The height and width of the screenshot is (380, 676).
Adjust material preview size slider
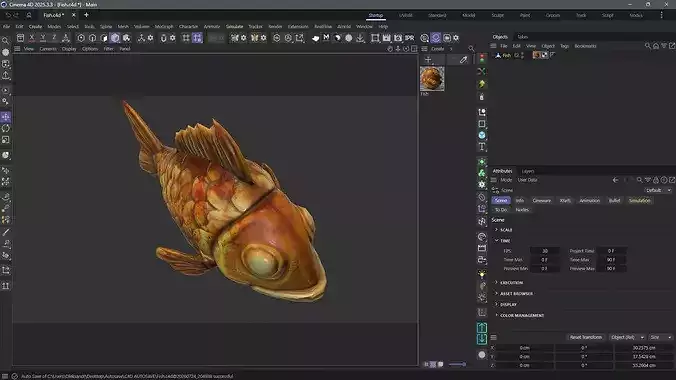click(x=457, y=364)
